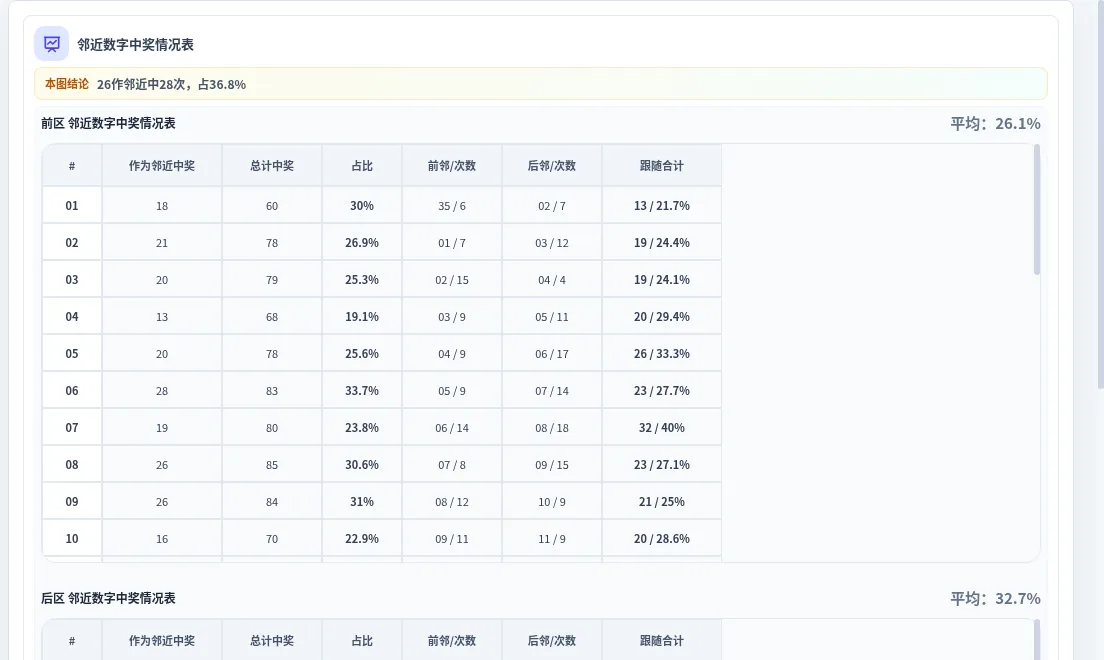The height and width of the screenshot is (660, 1104).
Task: Select row number 05 cell
Action: pos(72,354)
